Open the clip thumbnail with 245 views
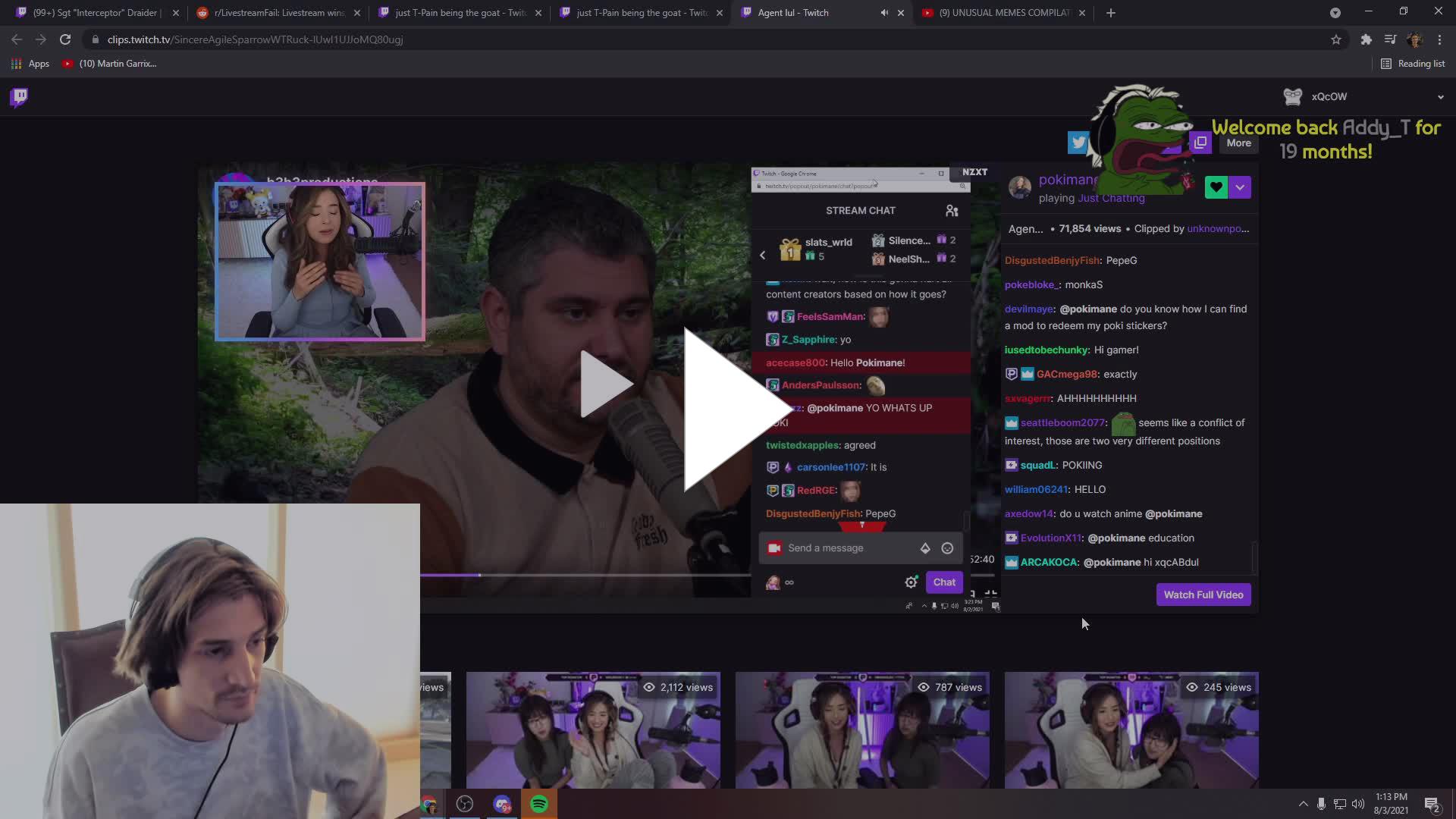1456x819 pixels. tap(1131, 730)
